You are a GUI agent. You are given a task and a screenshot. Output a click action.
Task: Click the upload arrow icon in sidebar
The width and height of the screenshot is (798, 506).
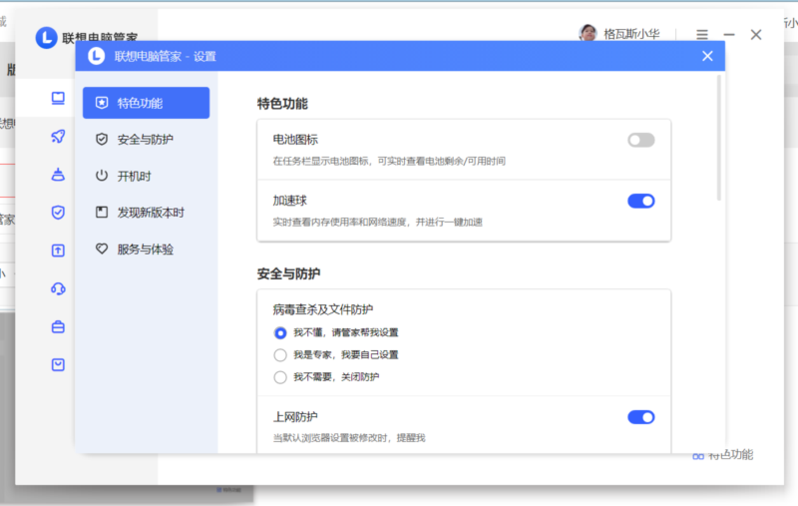[x=58, y=250]
